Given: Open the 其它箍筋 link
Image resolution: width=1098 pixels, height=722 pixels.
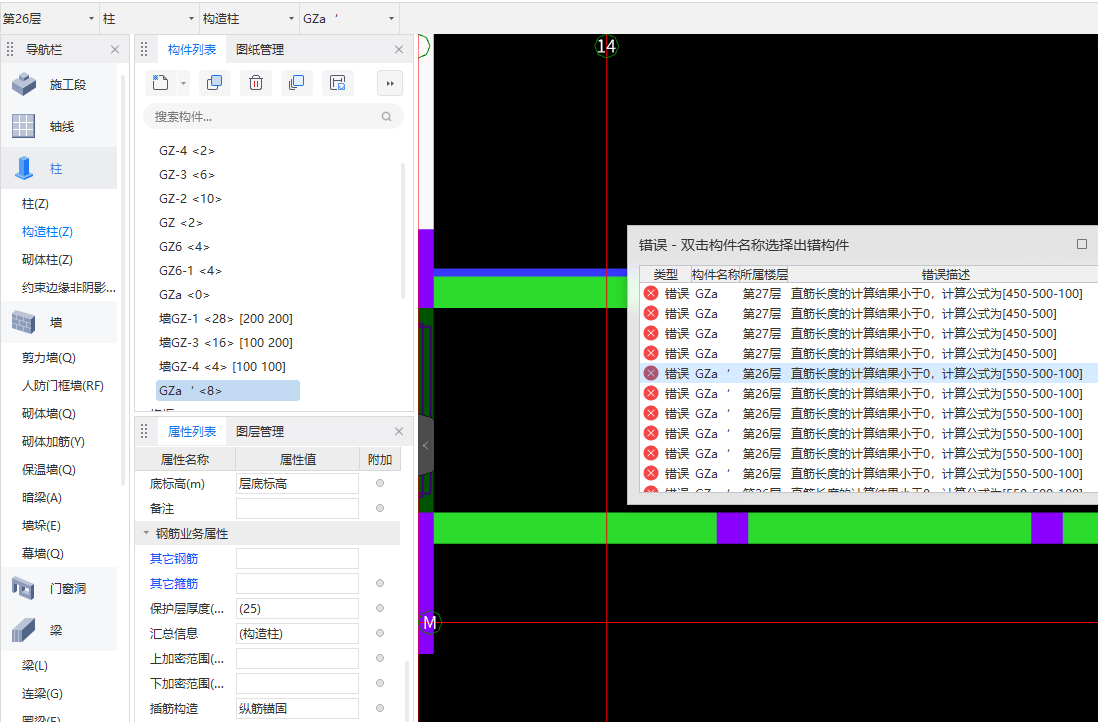Looking at the screenshot, I should 174,583.
